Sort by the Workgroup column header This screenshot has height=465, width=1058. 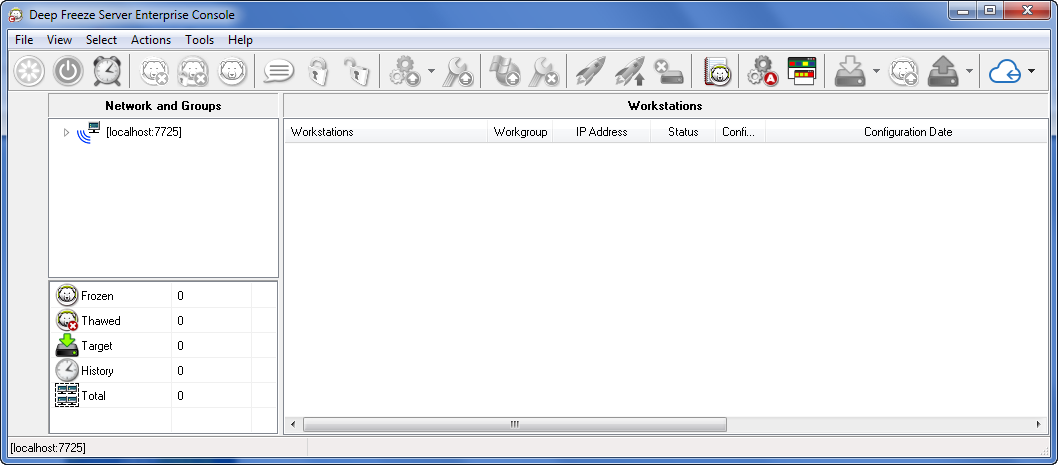pyautogui.click(x=520, y=132)
